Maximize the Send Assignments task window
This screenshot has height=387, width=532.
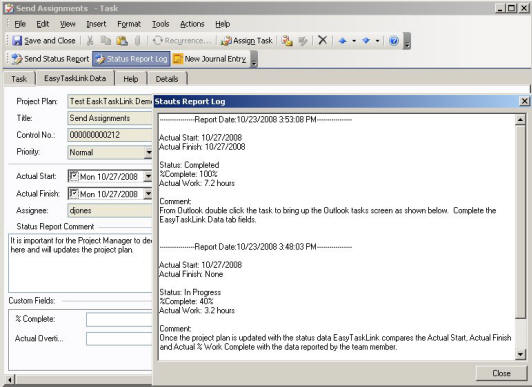click(511, 8)
